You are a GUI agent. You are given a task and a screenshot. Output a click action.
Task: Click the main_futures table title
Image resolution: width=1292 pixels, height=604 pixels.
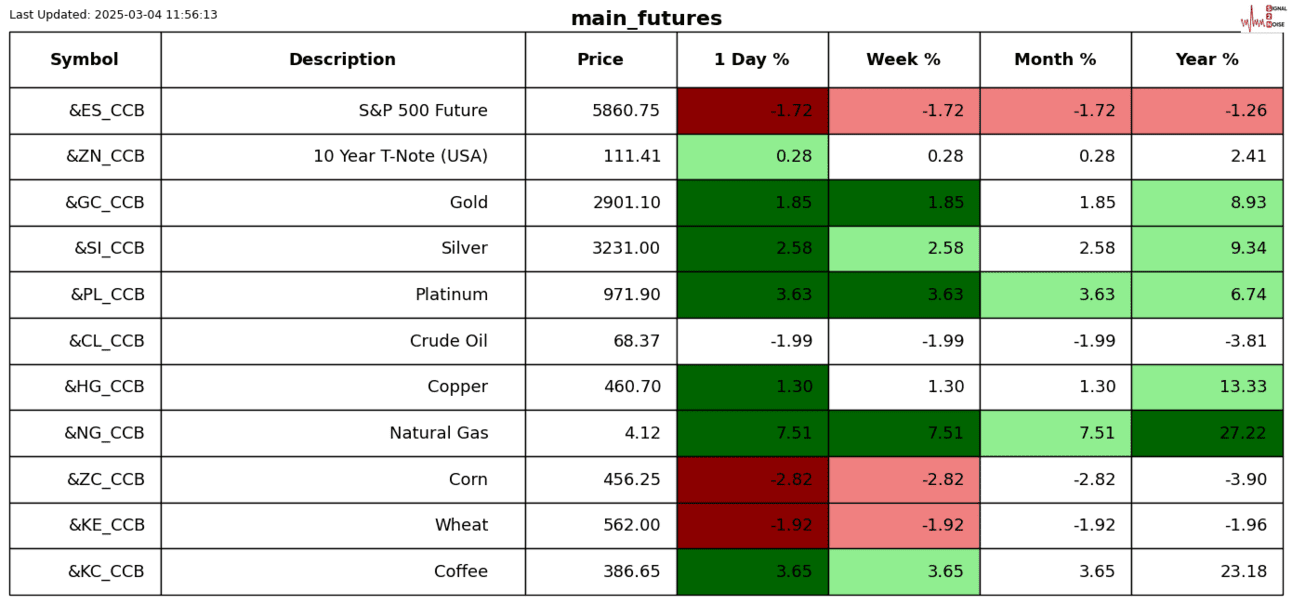pos(646,19)
